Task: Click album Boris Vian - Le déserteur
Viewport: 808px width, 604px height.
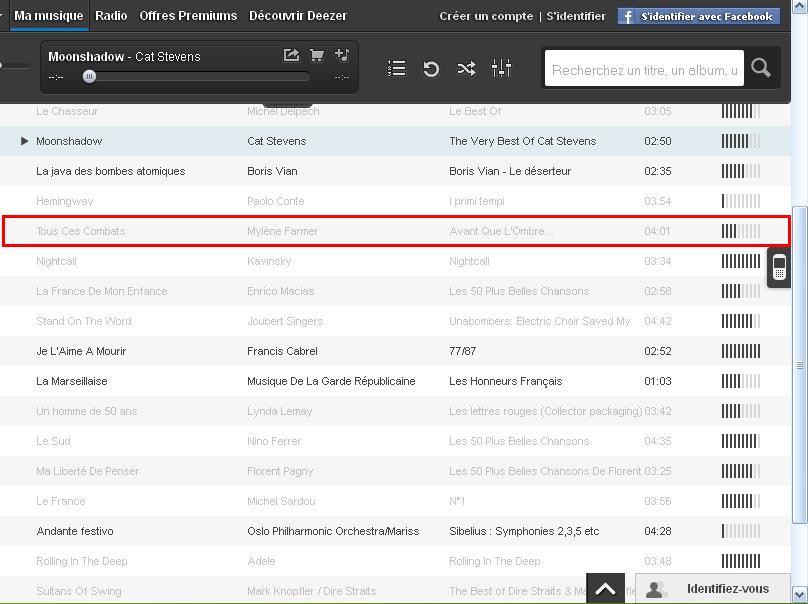Action: pos(510,171)
